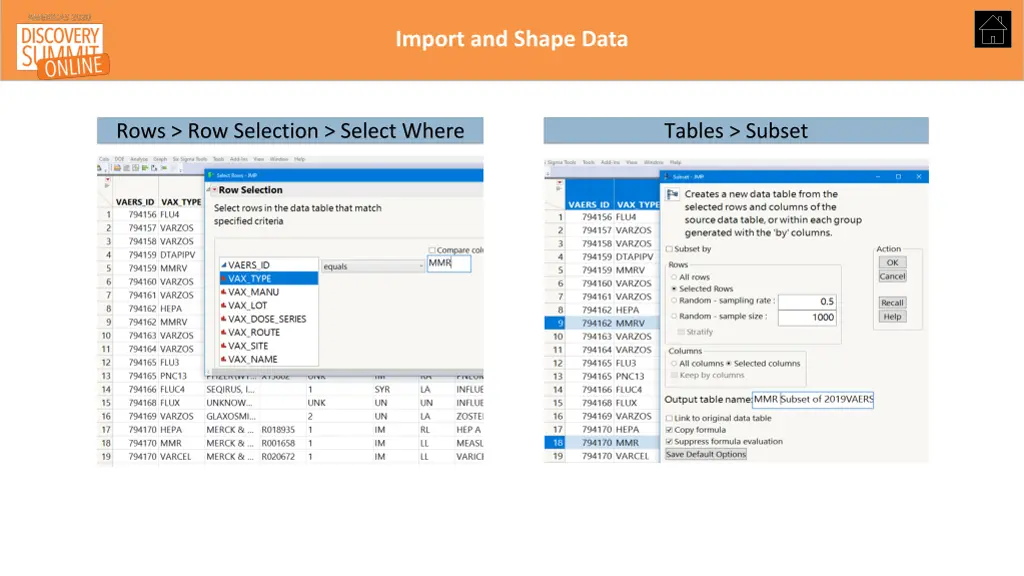Viewport: 1024px width, 576px height.
Task: Open the Add-Ins menu
Action: point(240,159)
